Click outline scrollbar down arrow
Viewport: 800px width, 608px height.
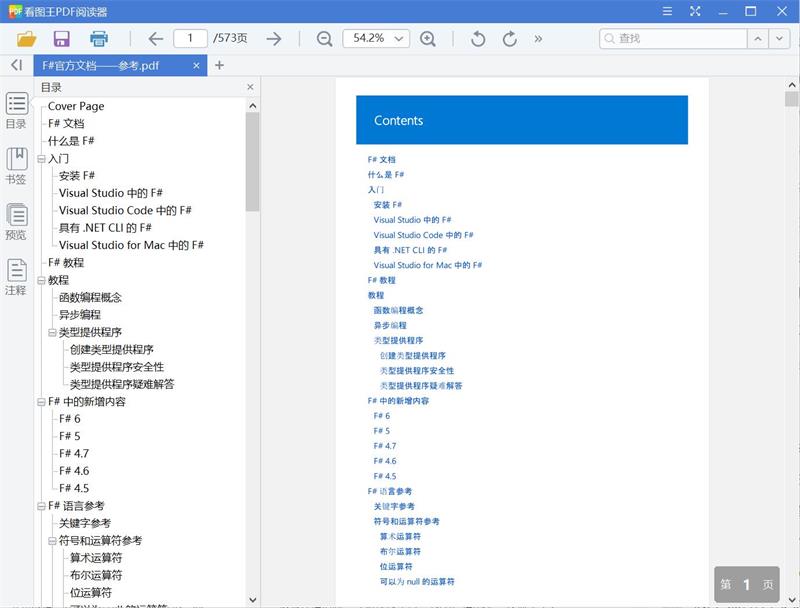[252, 599]
